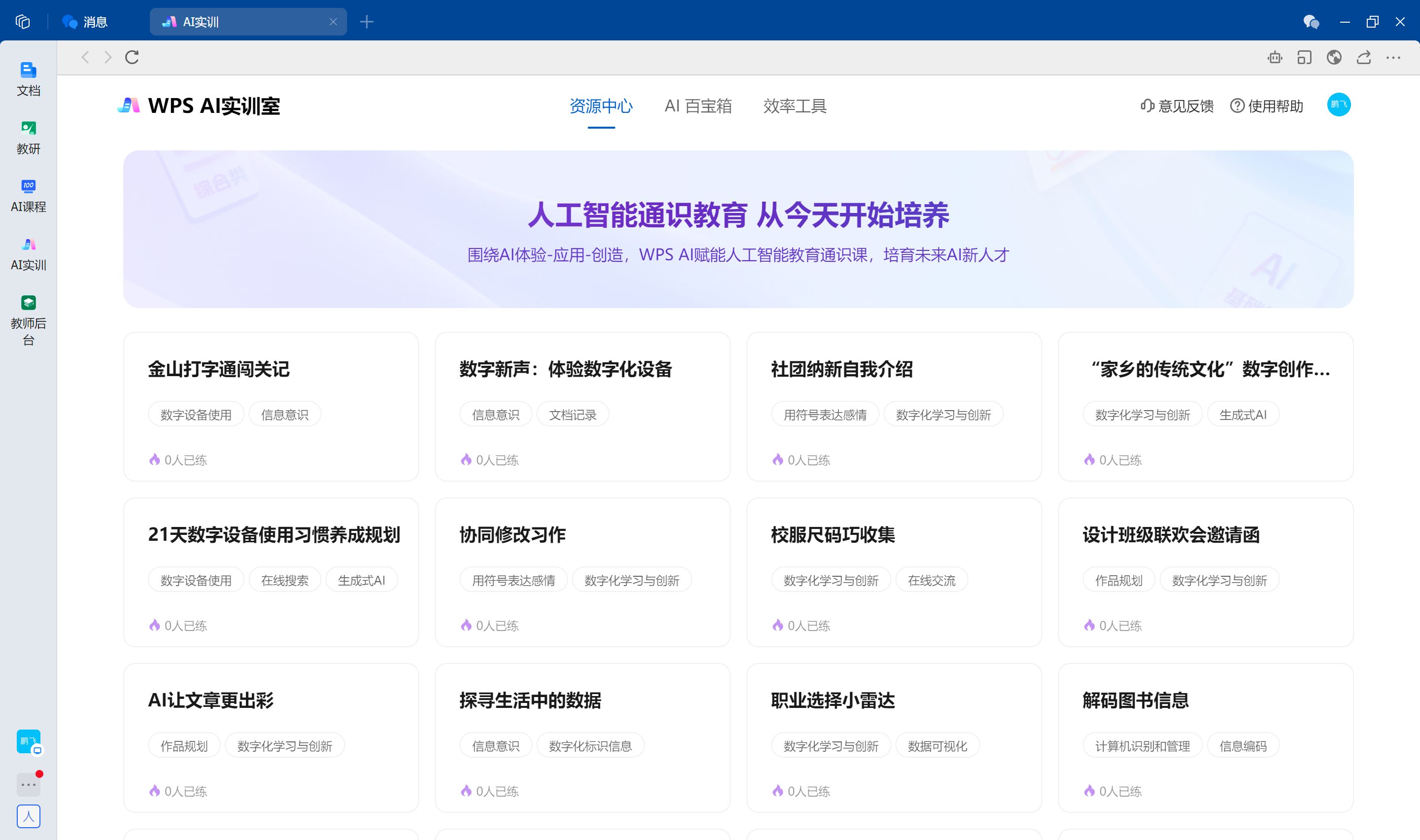
Task: Open the 教研 sidebar icon
Action: pyautogui.click(x=28, y=137)
